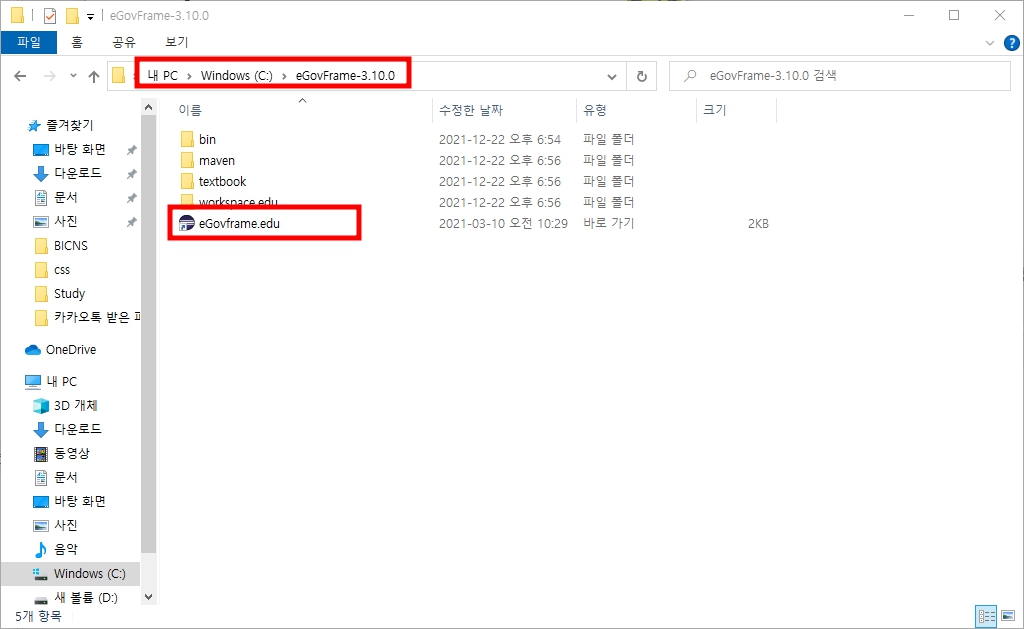This screenshot has width=1024, height=629.
Task: Open the Study folder in sidebar
Action: 69,293
